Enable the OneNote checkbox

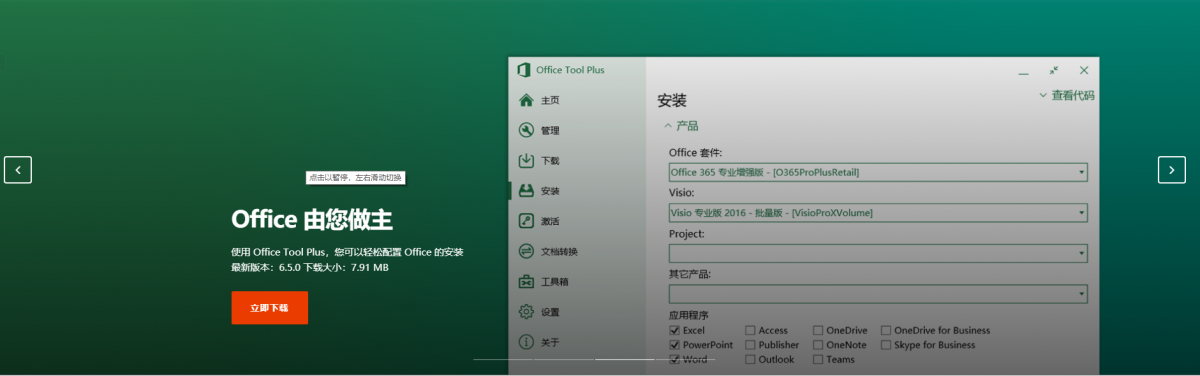point(818,345)
